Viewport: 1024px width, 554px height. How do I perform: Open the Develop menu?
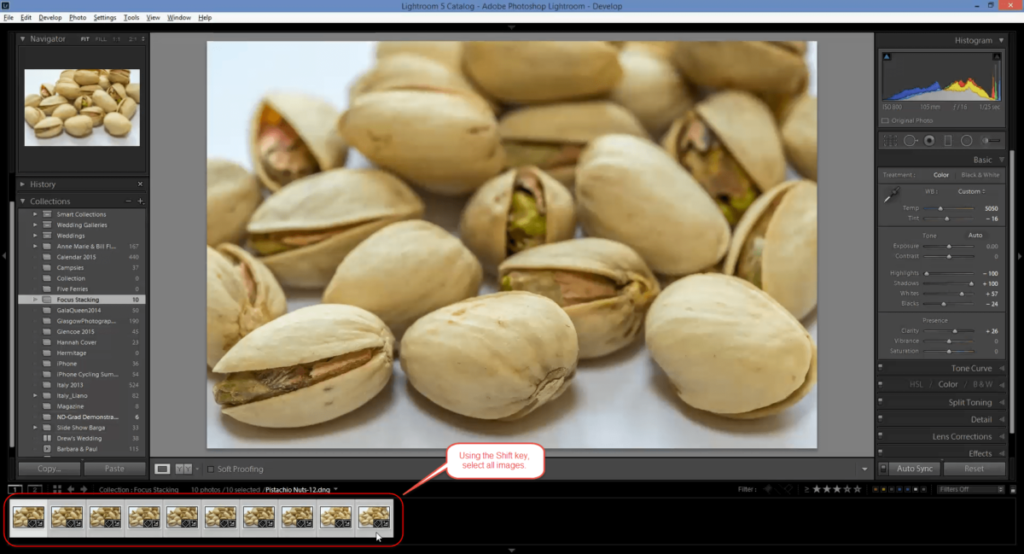pyautogui.click(x=50, y=18)
